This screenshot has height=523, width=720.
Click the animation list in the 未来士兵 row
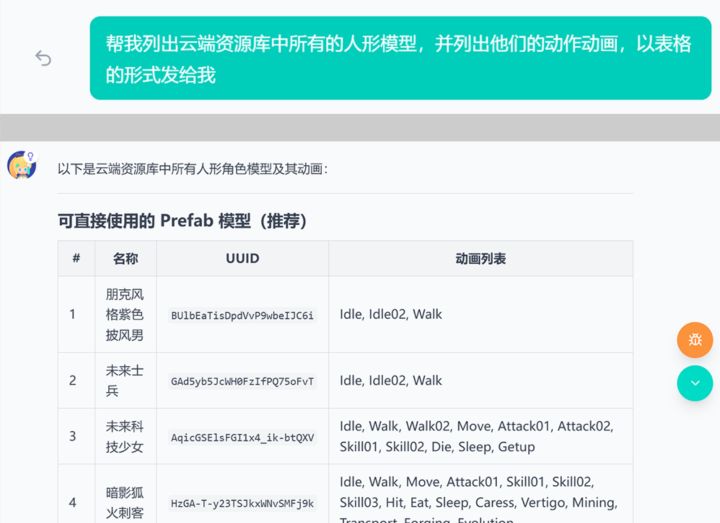391,381
